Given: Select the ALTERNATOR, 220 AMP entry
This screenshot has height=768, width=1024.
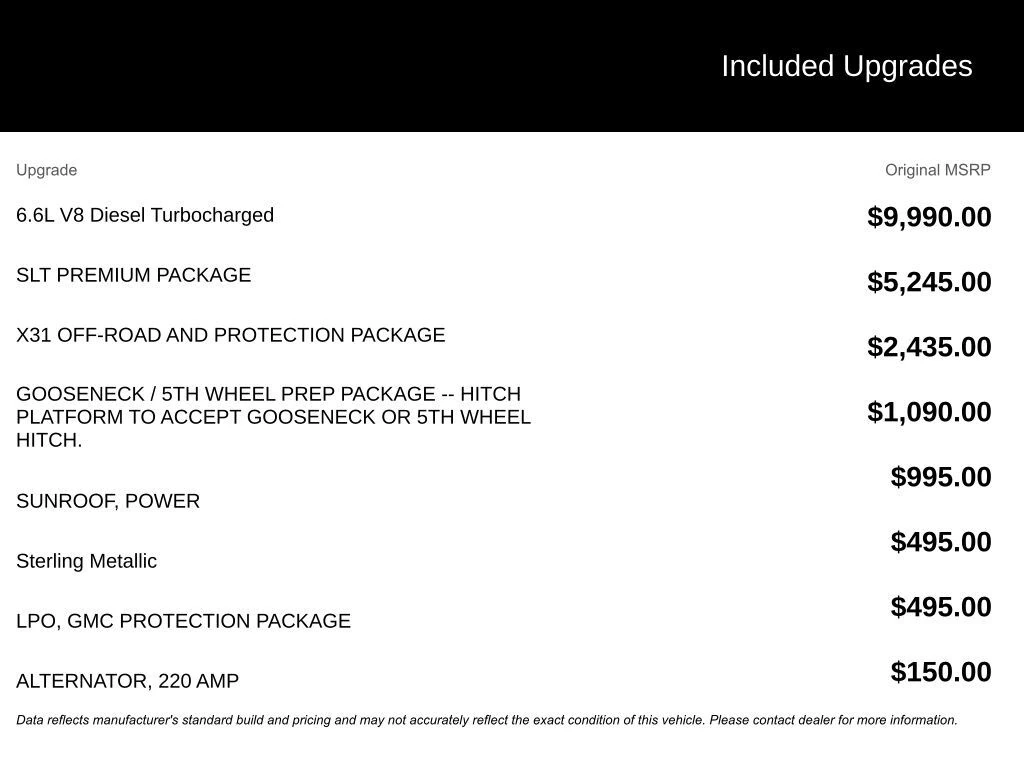Looking at the screenshot, I should (x=127, y=681).
